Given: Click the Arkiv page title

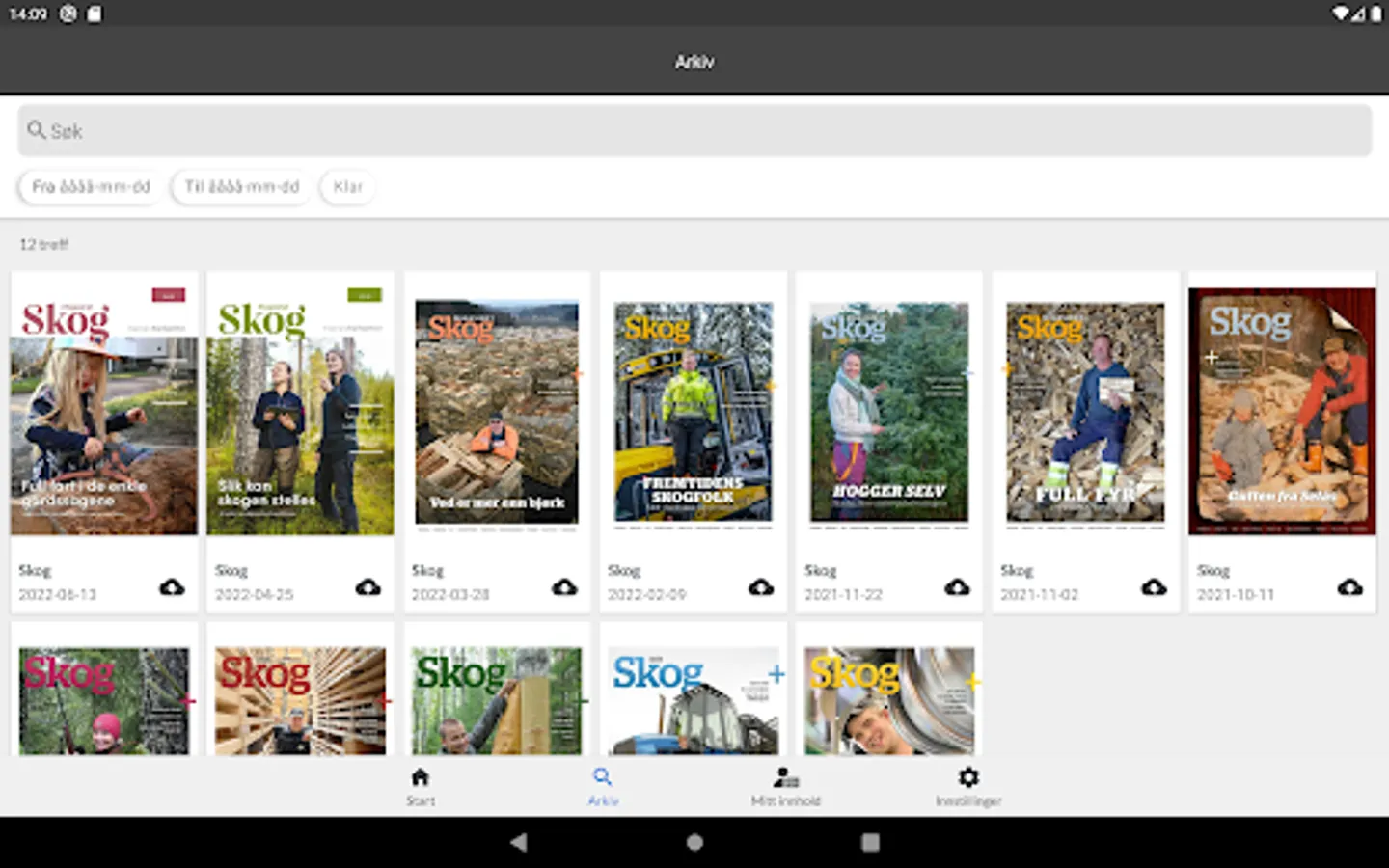Looking at the screenshot, I should click(694, 62).
